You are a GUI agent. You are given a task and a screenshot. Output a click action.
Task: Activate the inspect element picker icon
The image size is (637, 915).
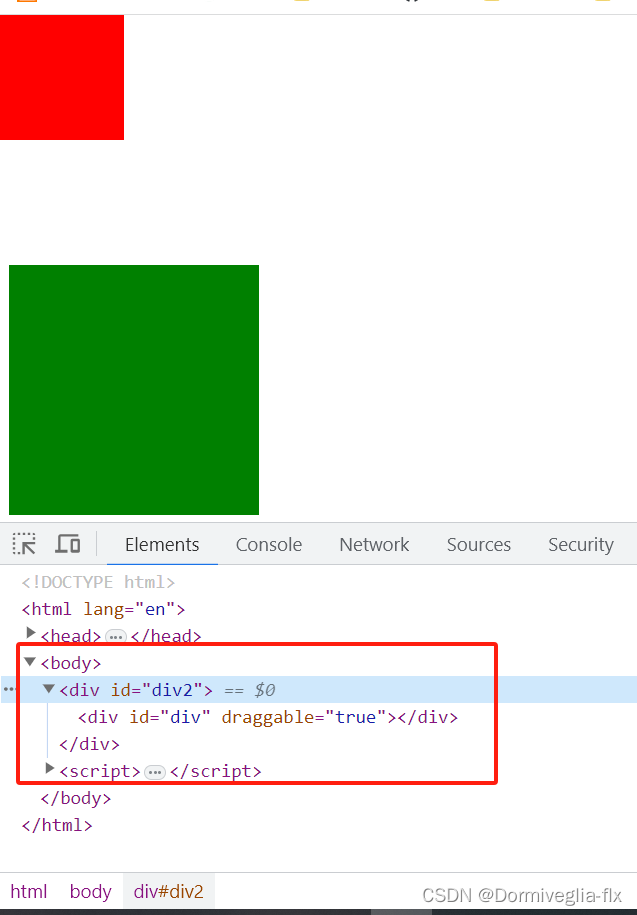(24, 544)
